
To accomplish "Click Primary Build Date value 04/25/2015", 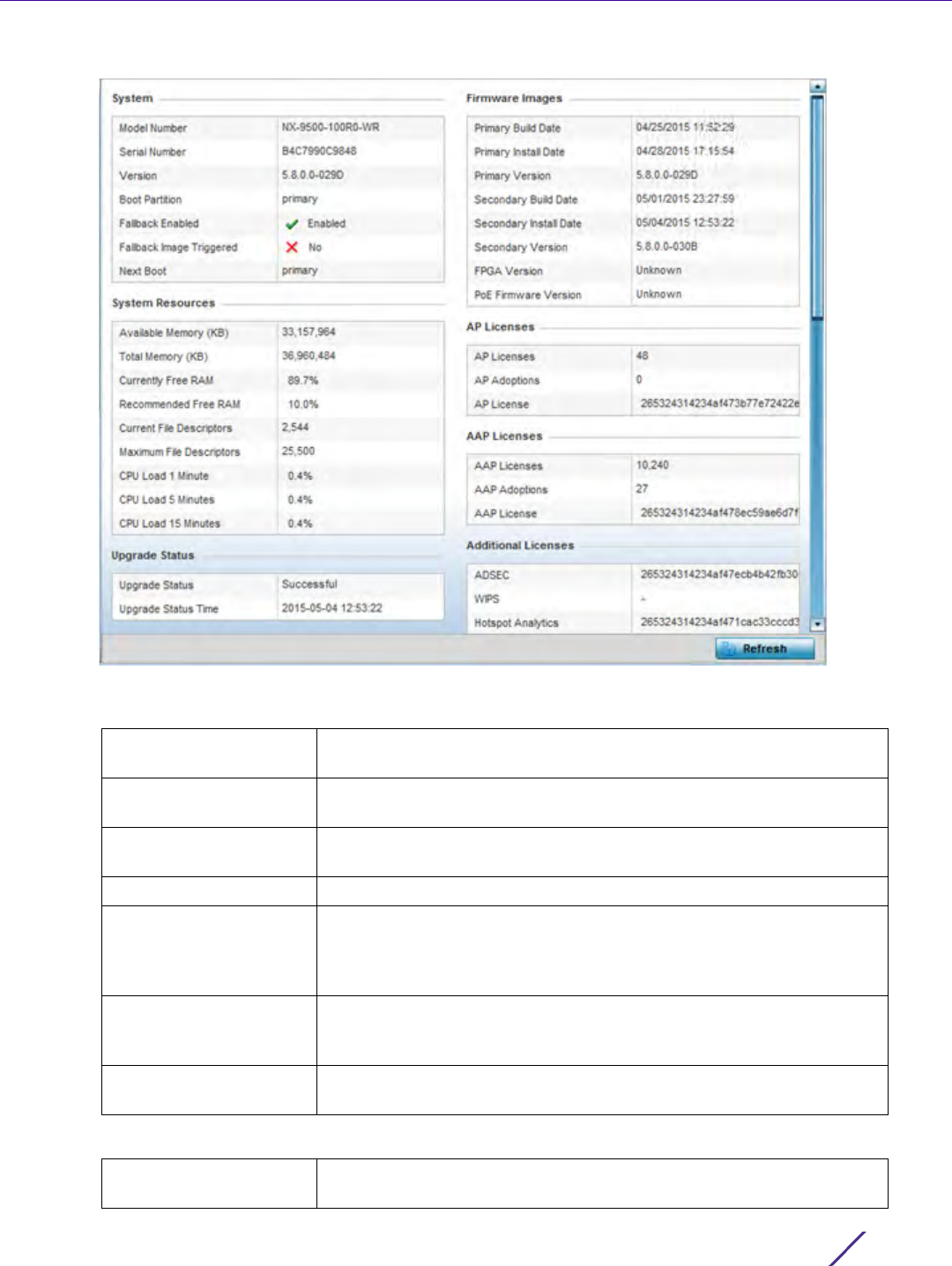I will click(x=685, y=128).
